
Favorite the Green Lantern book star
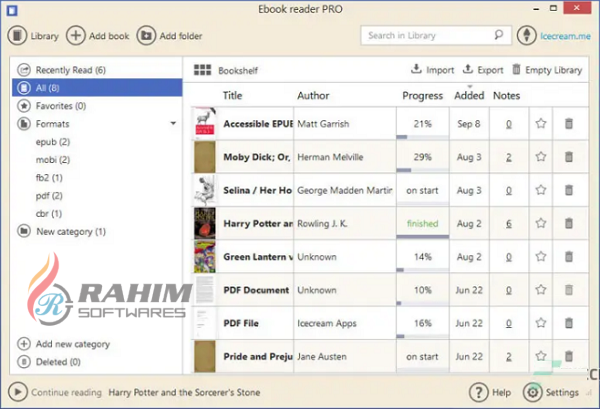click(x=541, y=256)
